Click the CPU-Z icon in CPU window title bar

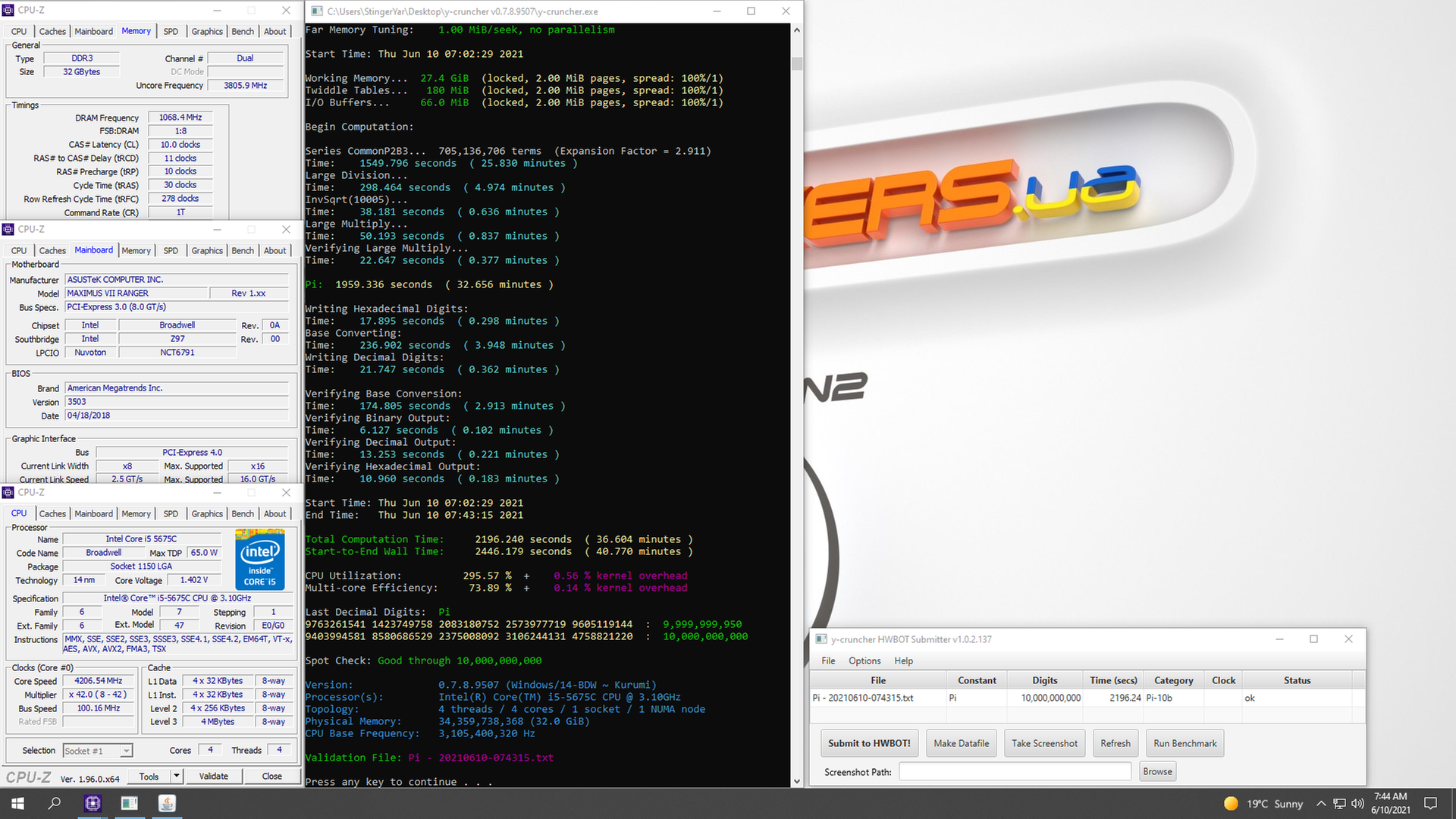coord(8,492)
